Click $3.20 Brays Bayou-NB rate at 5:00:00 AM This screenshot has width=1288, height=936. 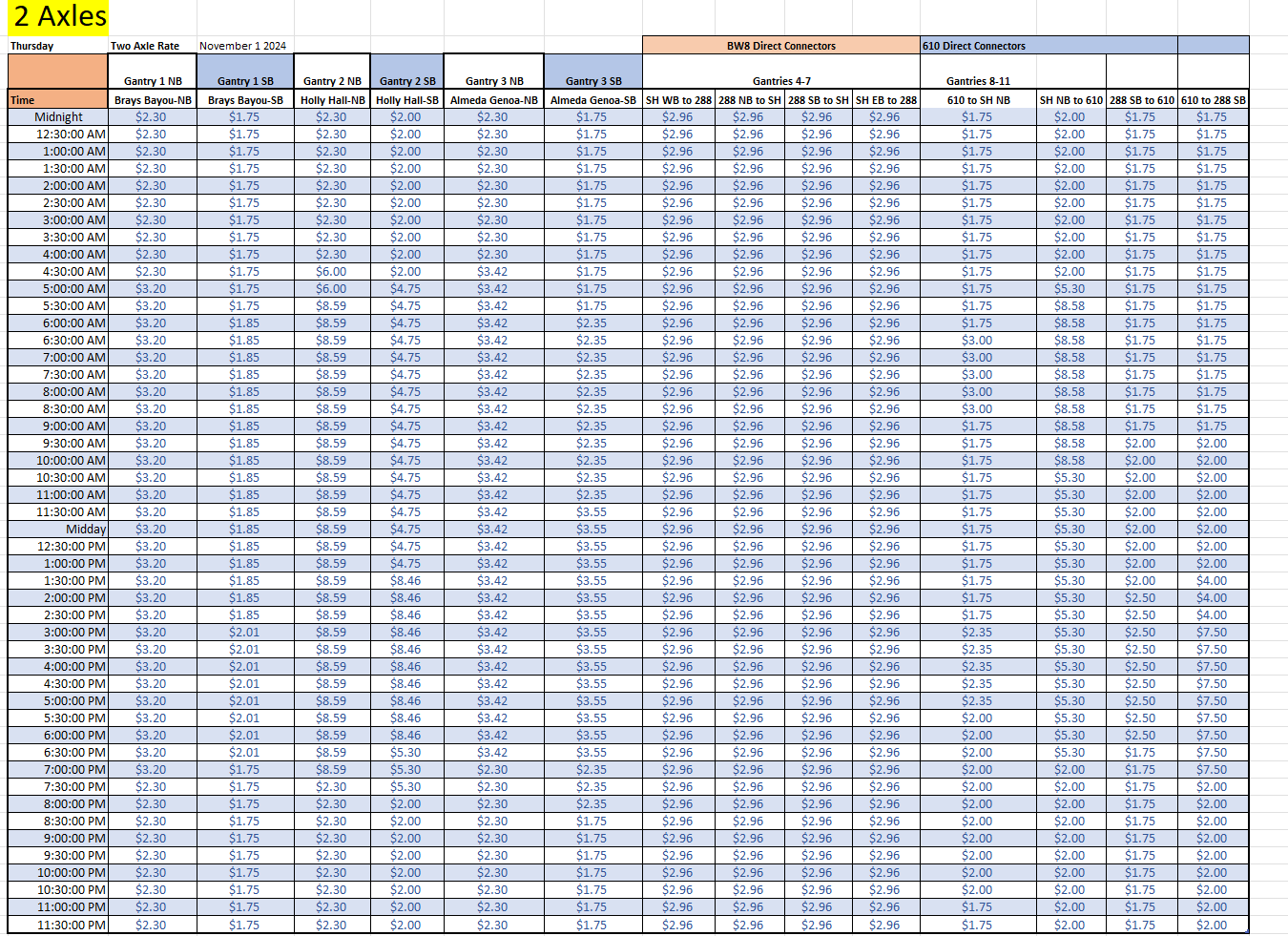click(x=153, y=288)
